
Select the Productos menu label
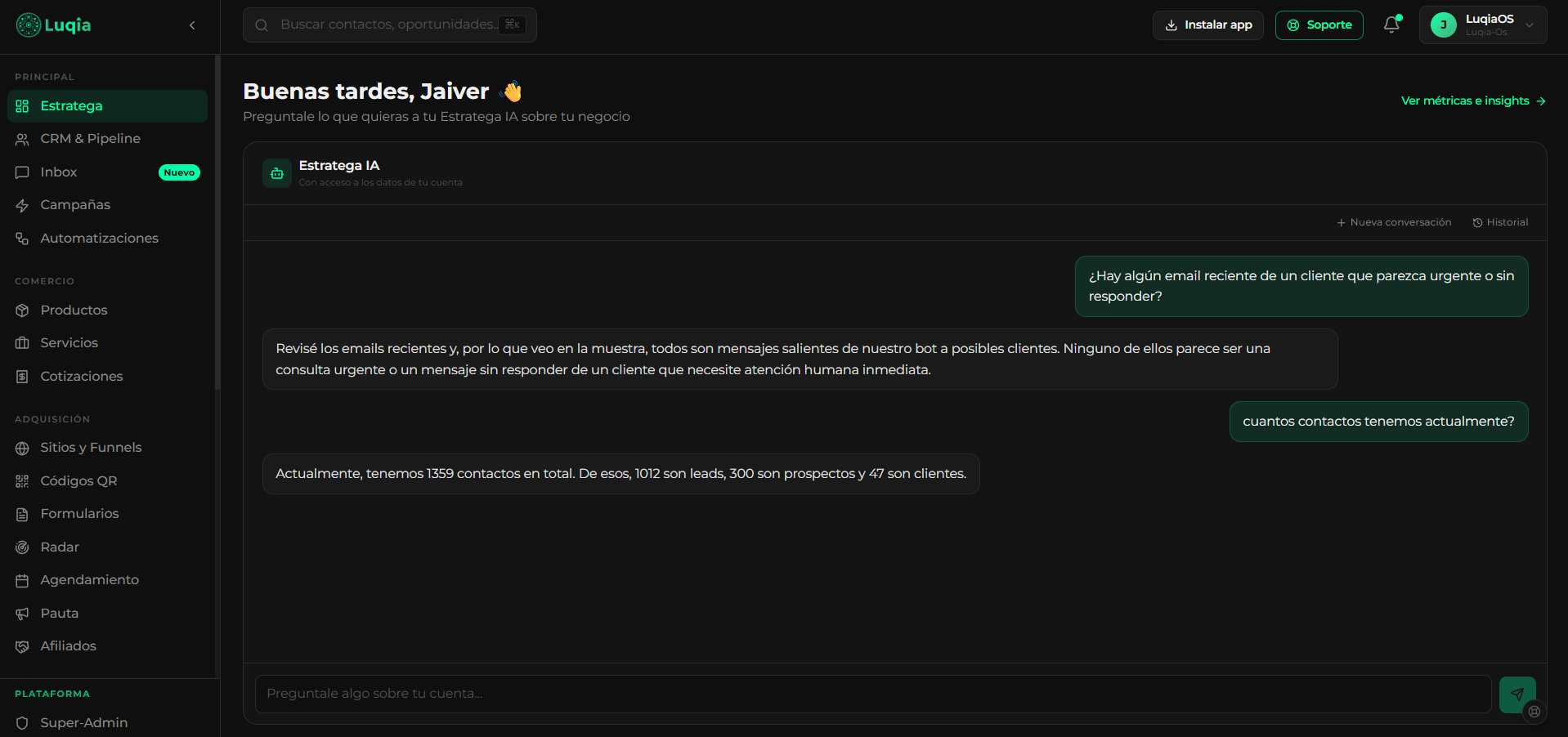(x=74, y=310)
